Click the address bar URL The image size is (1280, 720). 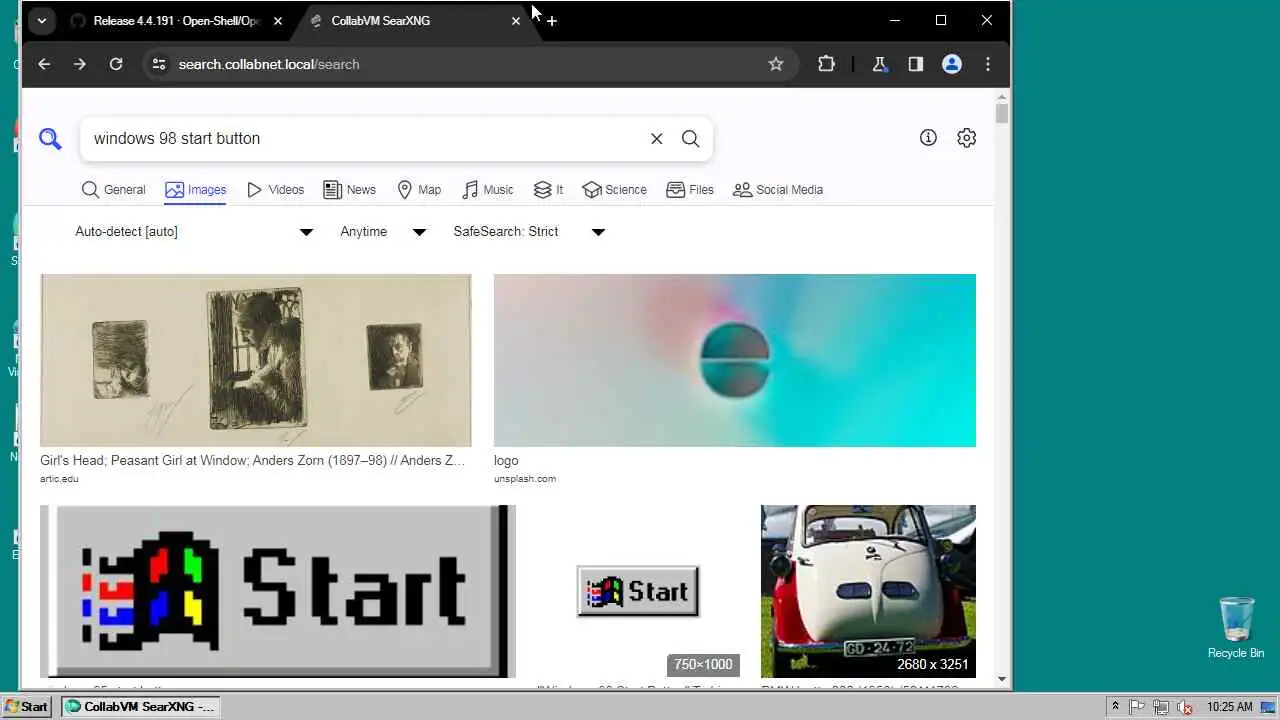point(269,64)
